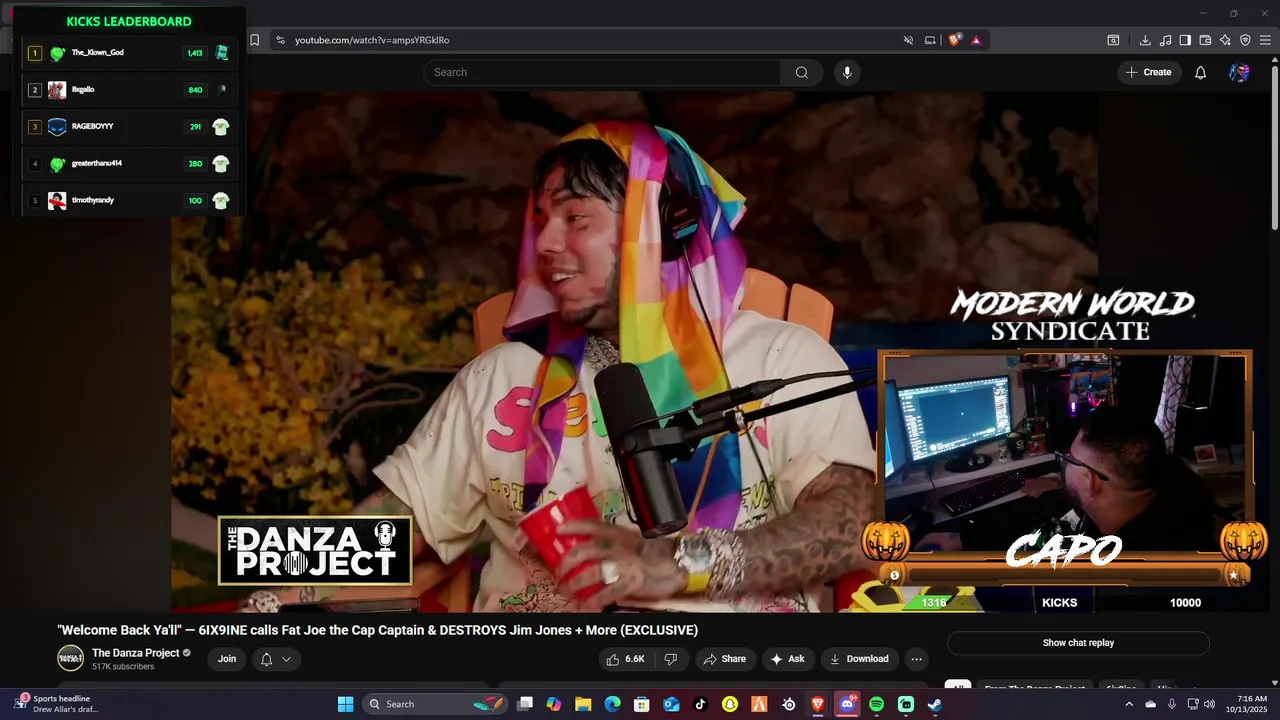Show chat replay

pyautogui.click(x=1078, y=643)
